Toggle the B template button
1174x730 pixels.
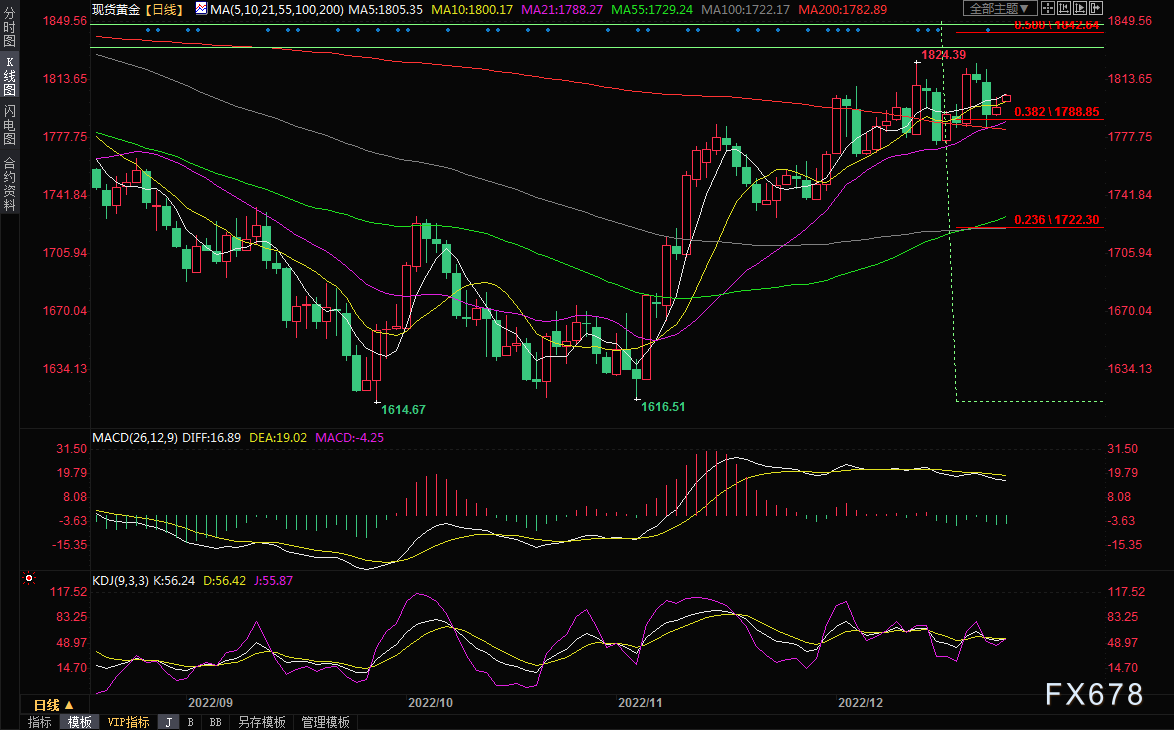pyautogui.click(x=190, y=722)
